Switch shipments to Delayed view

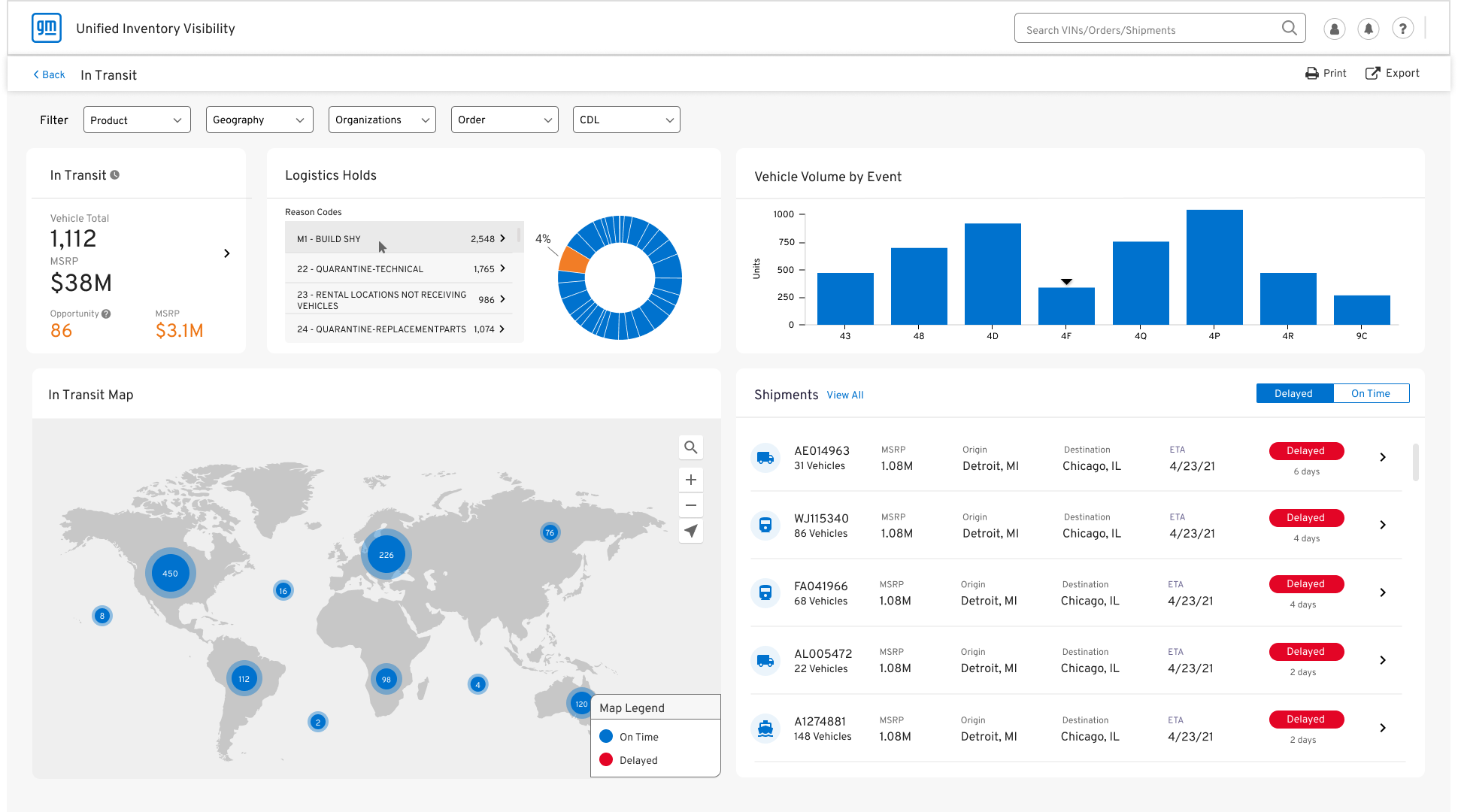[x=1293, y=394]
